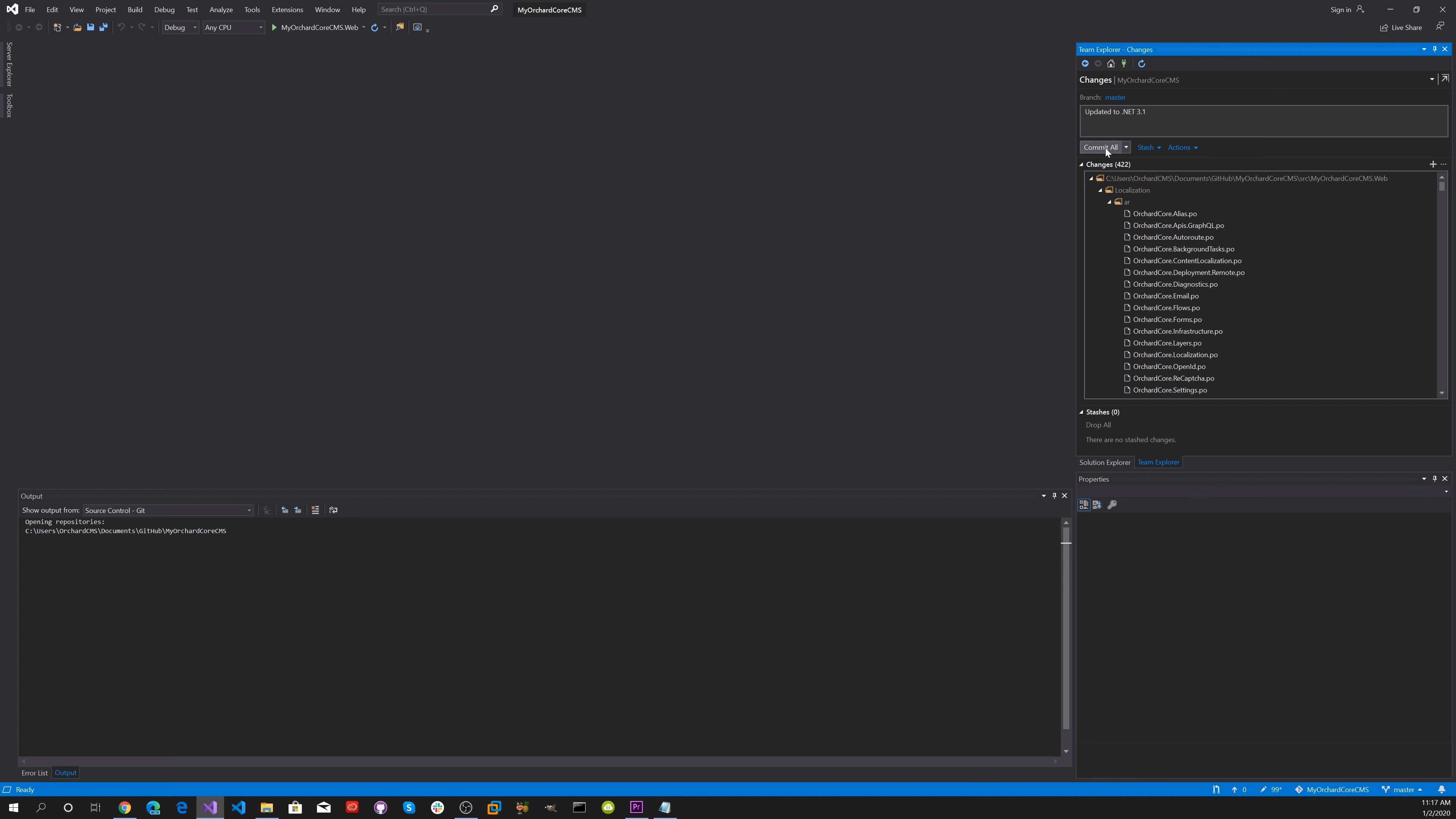Open the Solution Configurations Debug dropdown
This screenshot has height=819, width=1456.
(180, 27)
